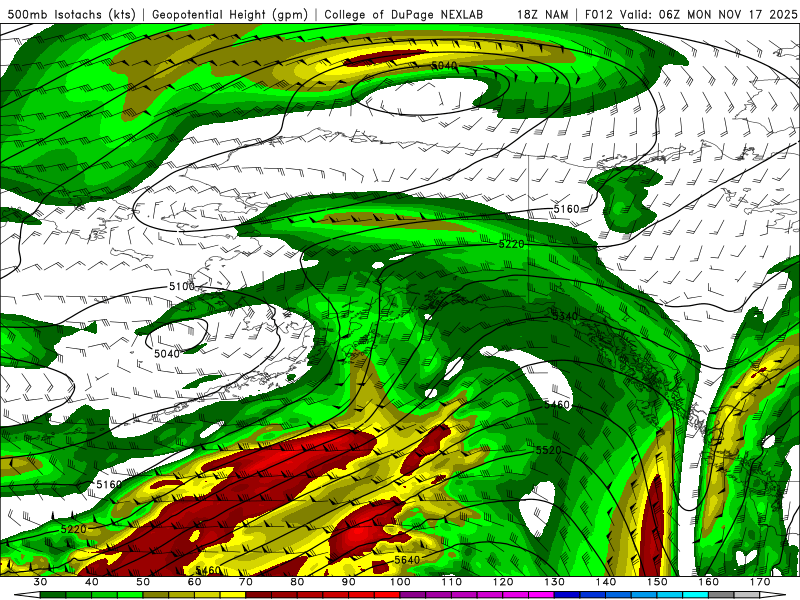800x600 pixels.
Task: Click the colorbar value 130
Action: point(555,582)
